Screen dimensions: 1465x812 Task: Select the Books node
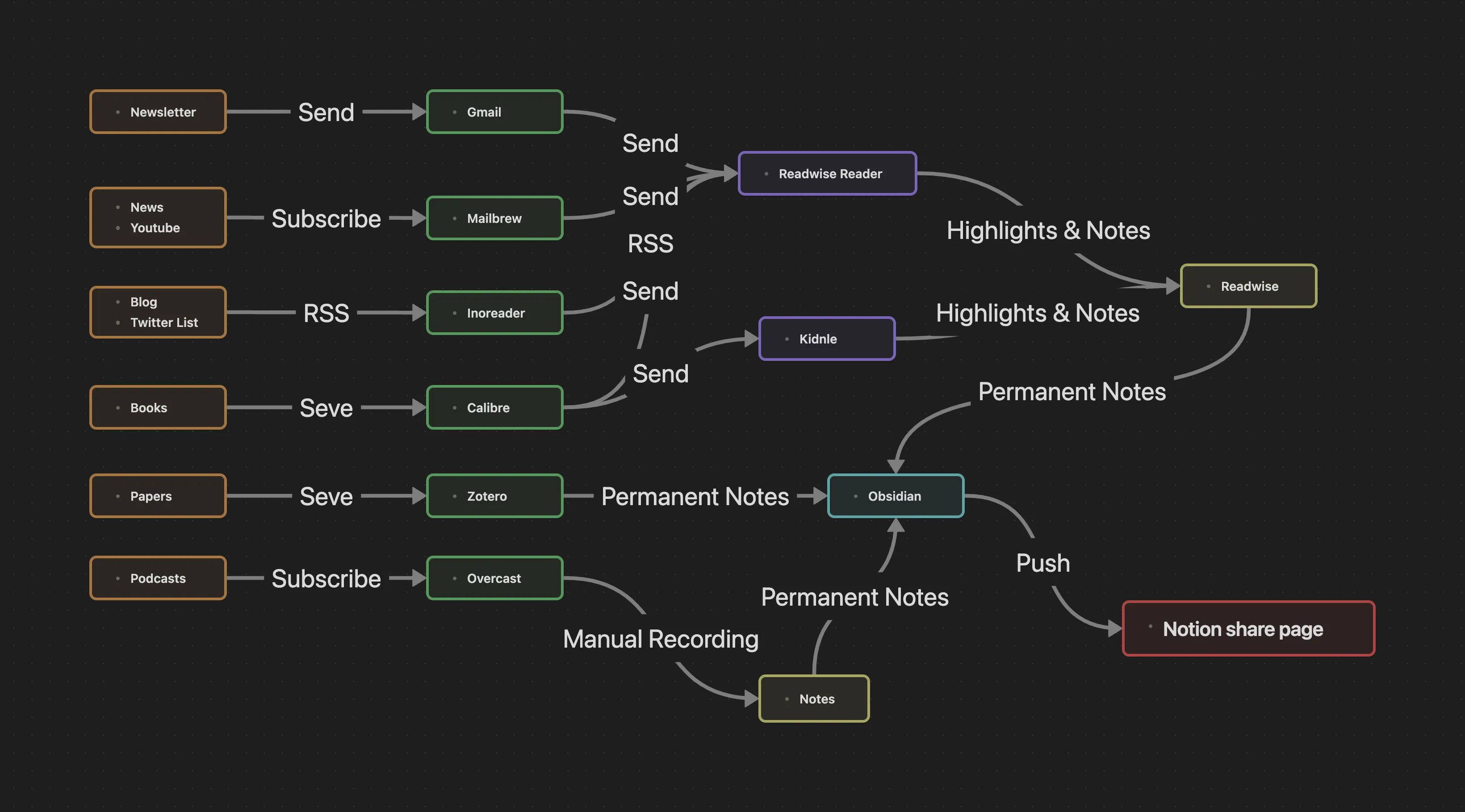tap(158, 408)
